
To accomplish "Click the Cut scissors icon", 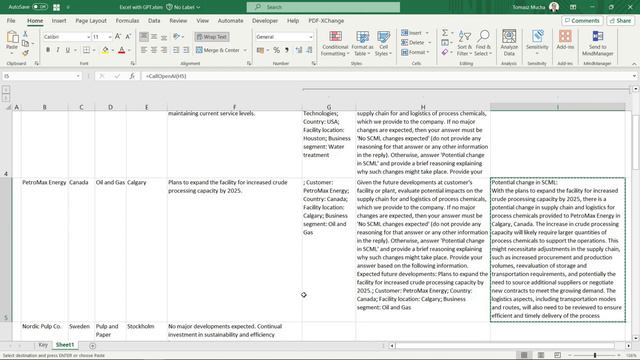I will point(25,34).
